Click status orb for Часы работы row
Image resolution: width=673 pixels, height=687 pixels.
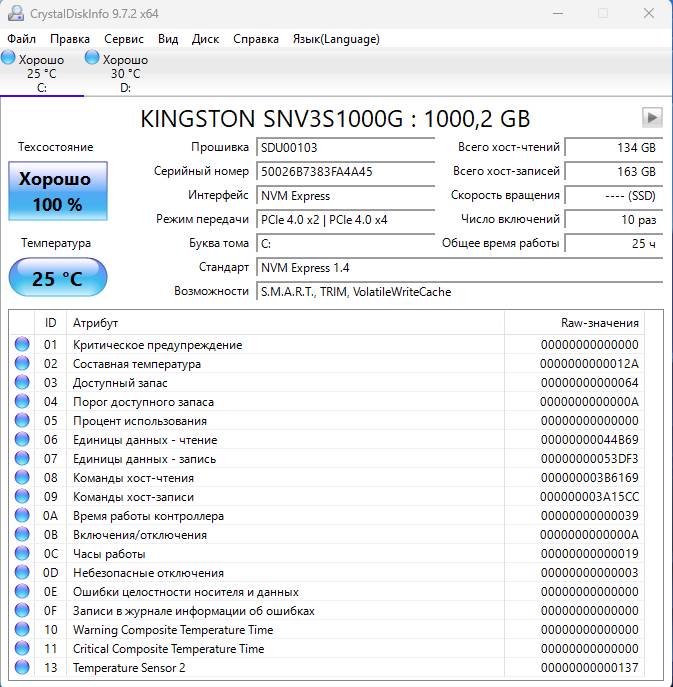tap(22, 554)
